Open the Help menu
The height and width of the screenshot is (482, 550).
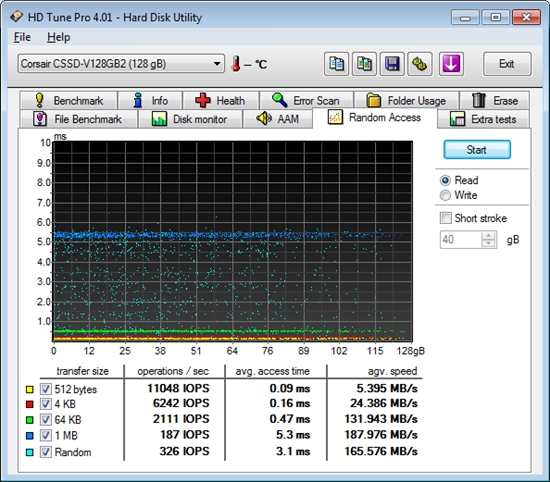pos(59,37)
